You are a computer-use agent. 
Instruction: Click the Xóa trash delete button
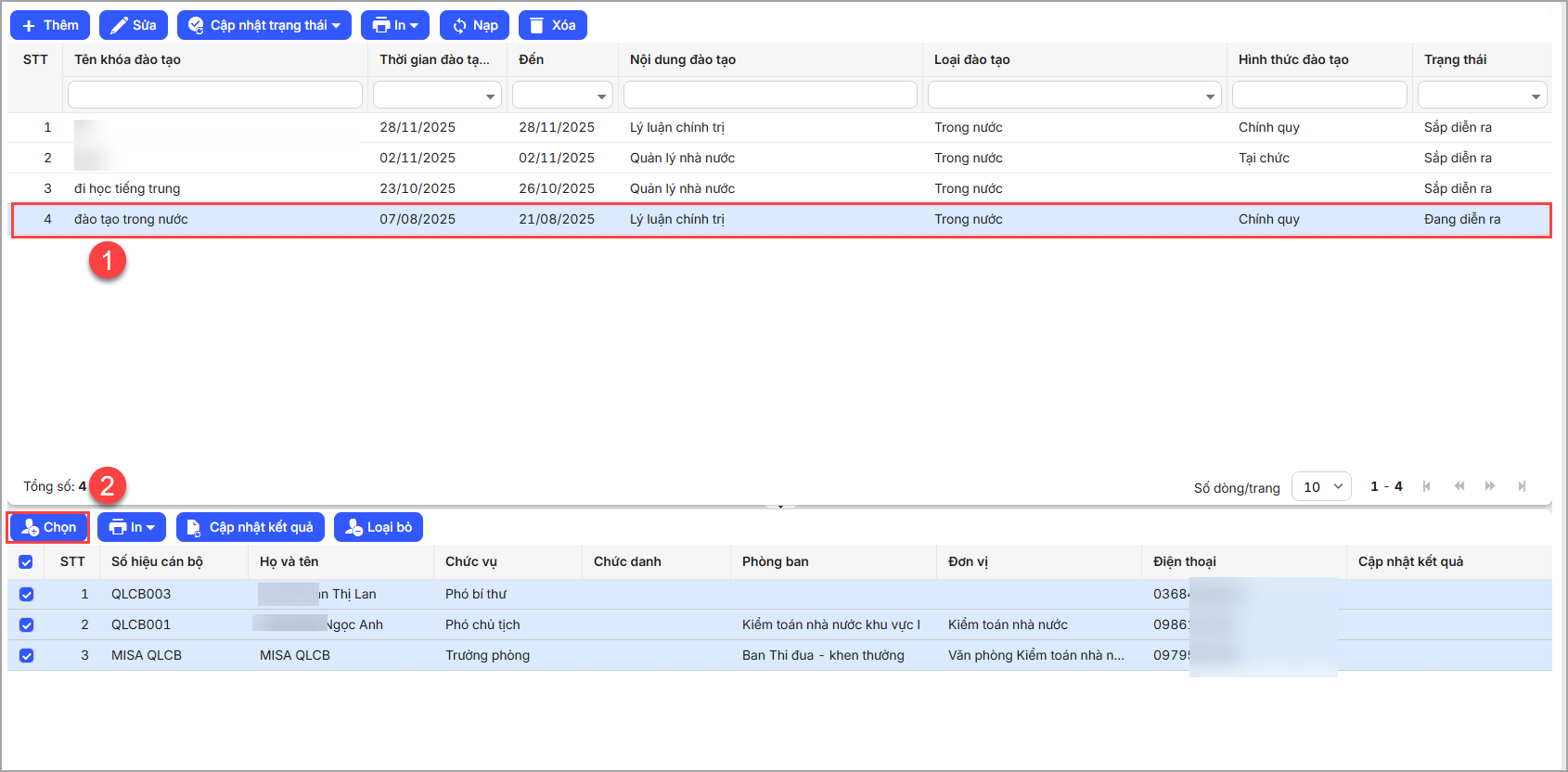552,25
